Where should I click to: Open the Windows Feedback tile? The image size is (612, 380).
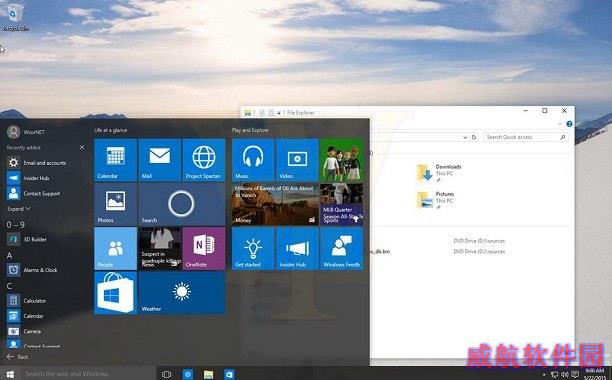pyautogui.click(x=342, y=249)
